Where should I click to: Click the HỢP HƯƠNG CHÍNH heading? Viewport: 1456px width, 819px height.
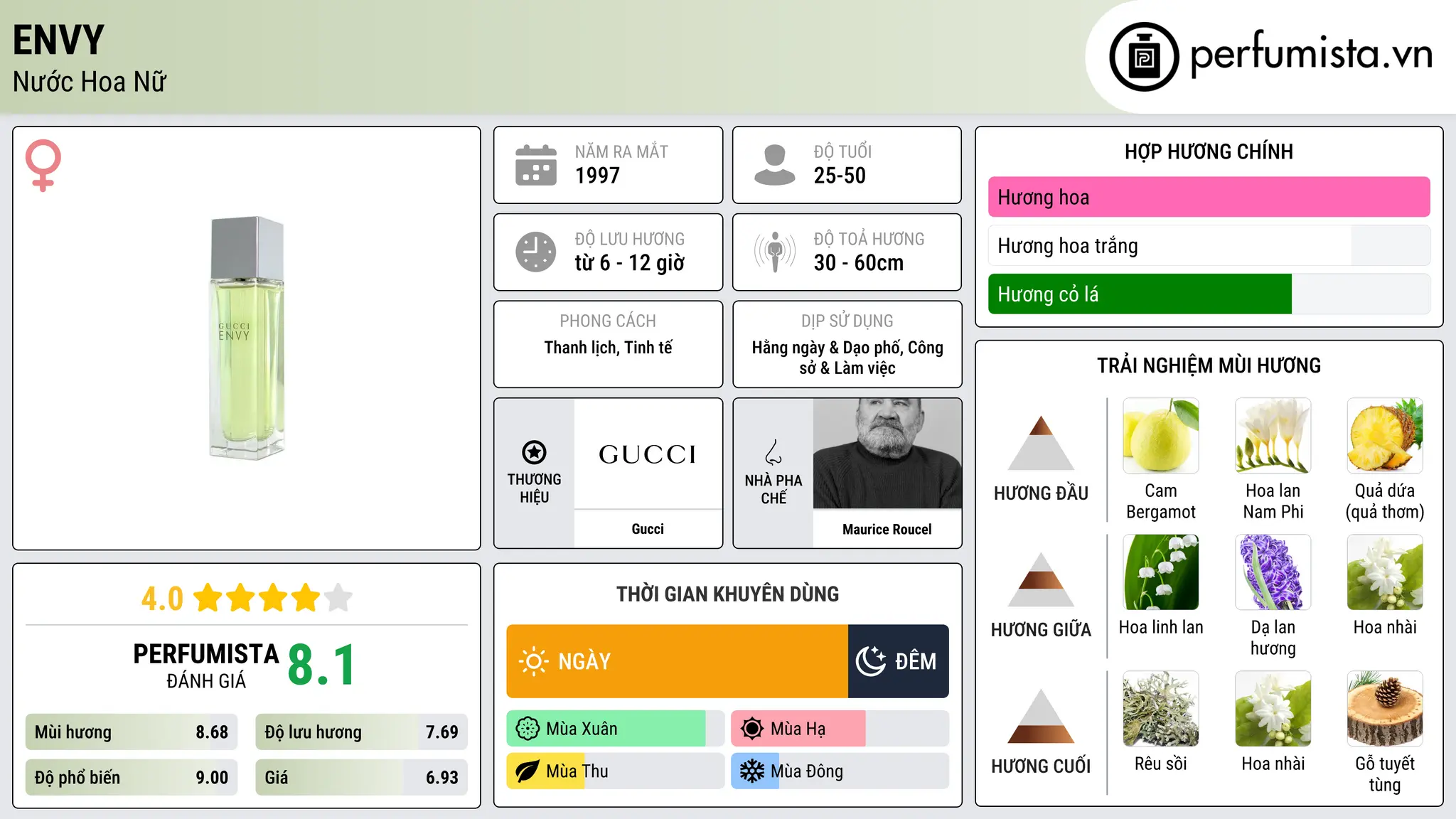click(1209, 151)
